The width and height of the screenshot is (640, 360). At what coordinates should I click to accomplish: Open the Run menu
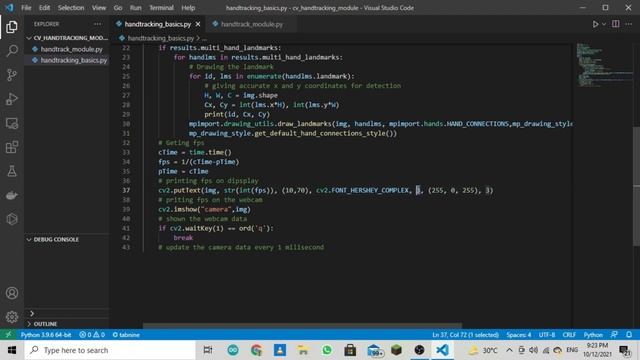(136, 8)
